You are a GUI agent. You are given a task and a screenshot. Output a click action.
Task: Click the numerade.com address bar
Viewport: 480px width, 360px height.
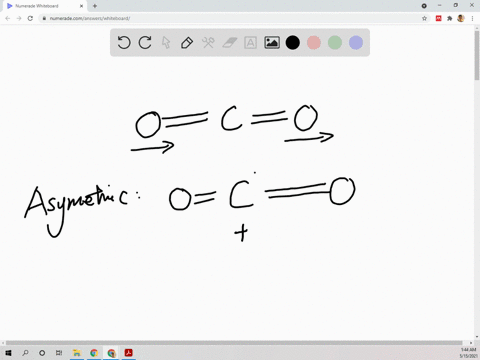click(233, 18)
